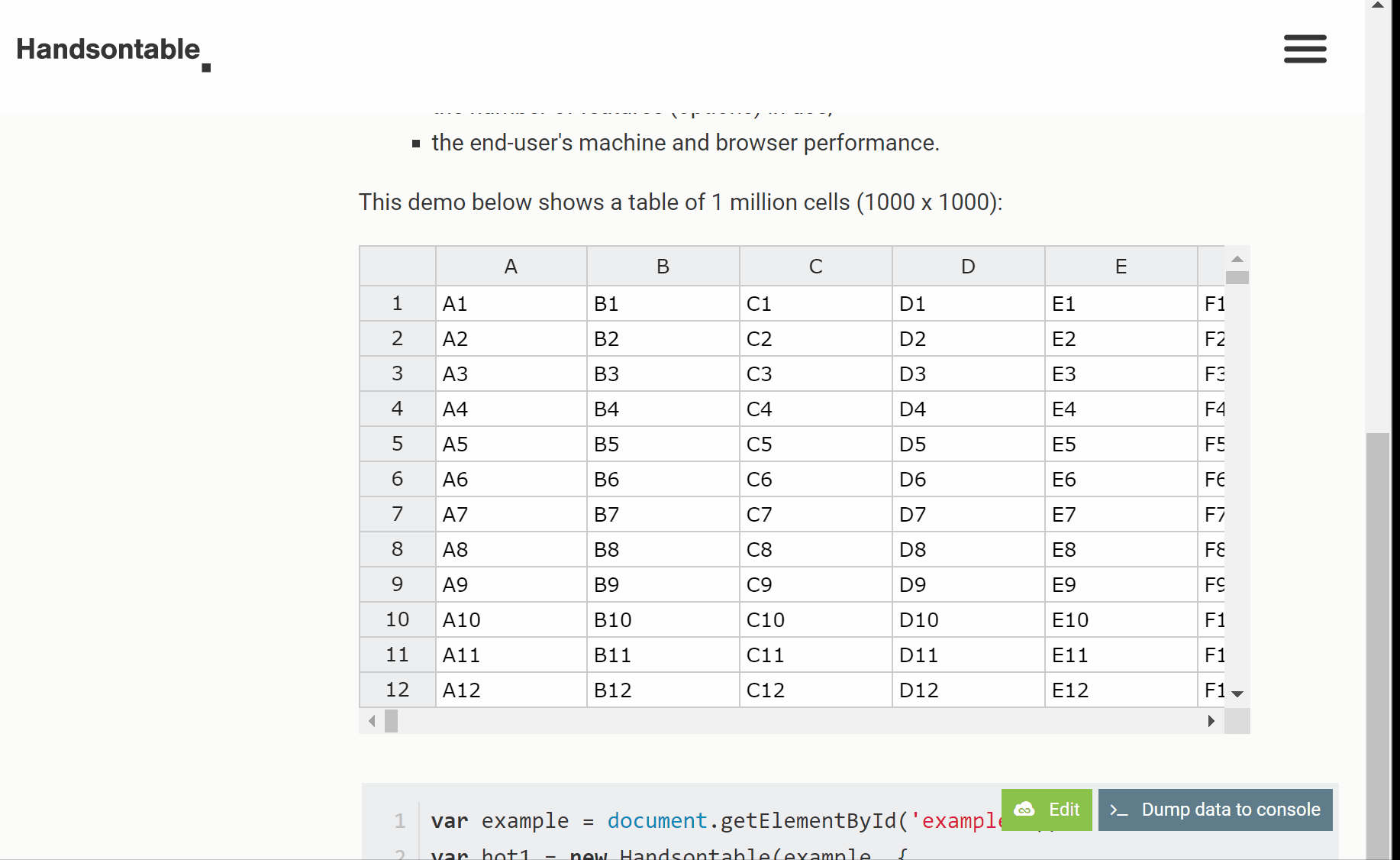Viewport: 1400px width, 860px height.
Task: Click the table's vertical scrollbar down arrow
Action: click(x=1237, y=693)
